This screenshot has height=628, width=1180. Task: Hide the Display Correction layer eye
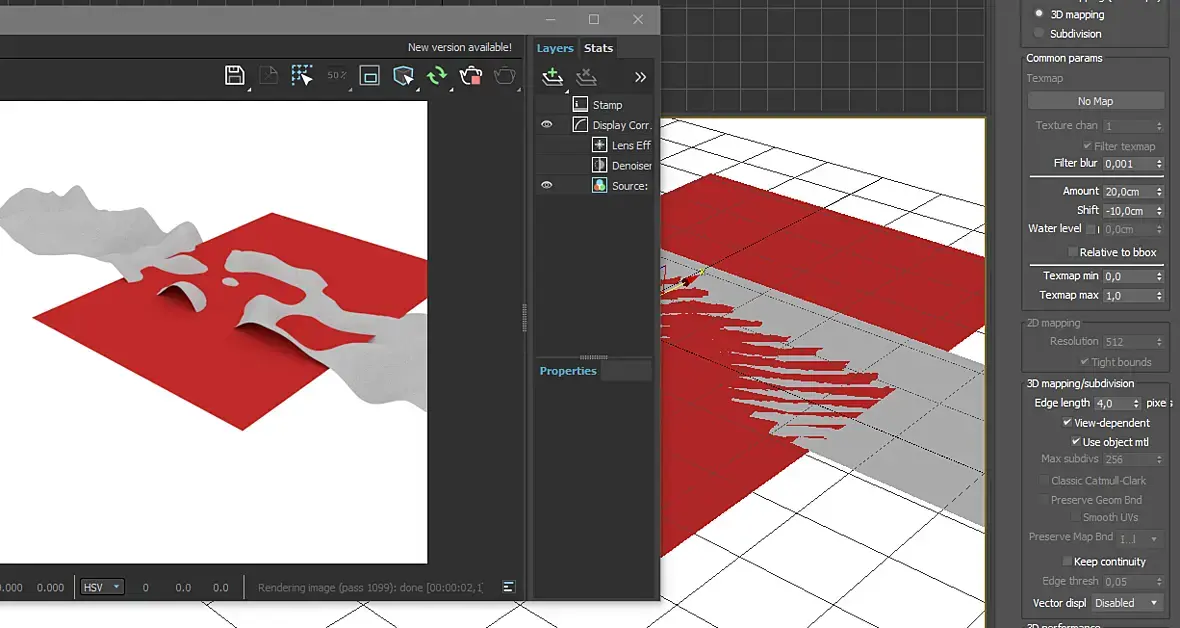coord(547,125)
